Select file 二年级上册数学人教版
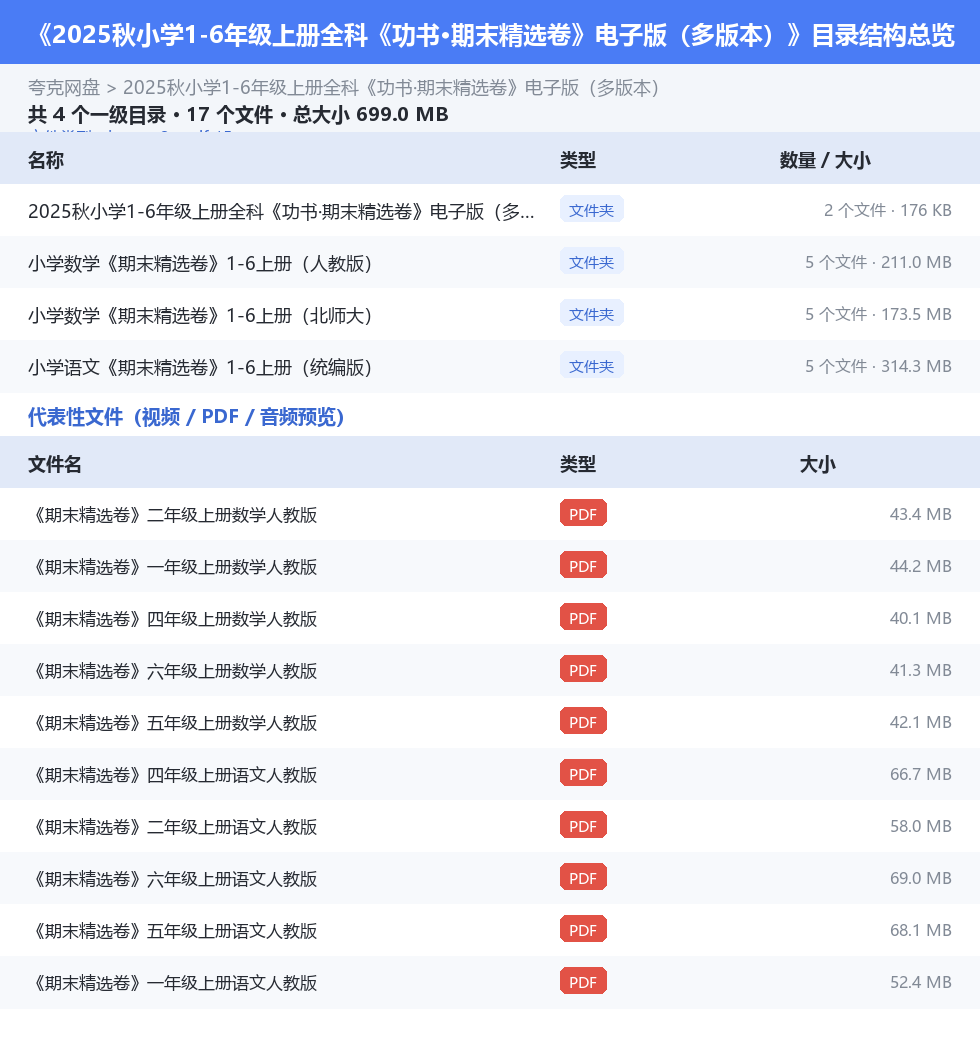This screenshot has width=980, height=1040. tap(173, 515)
